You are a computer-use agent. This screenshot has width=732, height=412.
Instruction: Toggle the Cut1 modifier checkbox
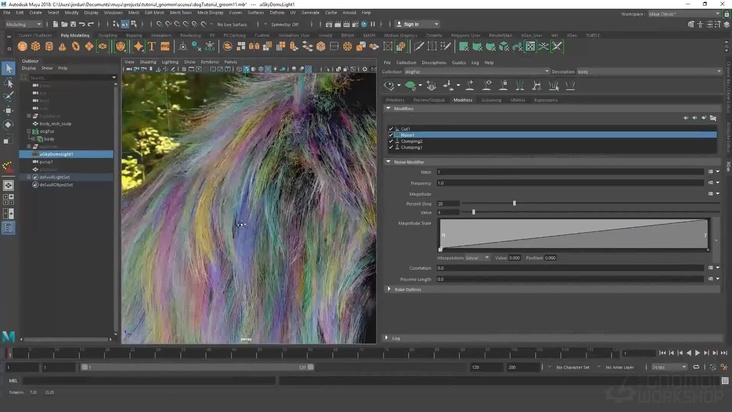[391, 128]
